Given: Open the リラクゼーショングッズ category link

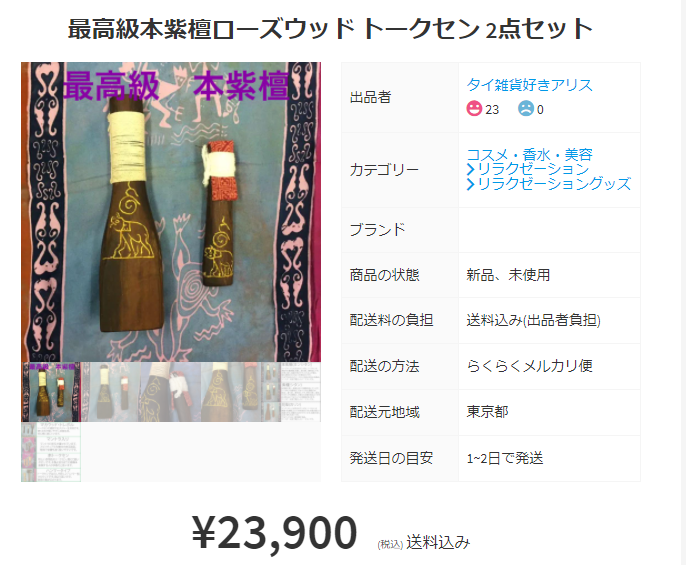Looking at the screenshot, I should [554, 183].
